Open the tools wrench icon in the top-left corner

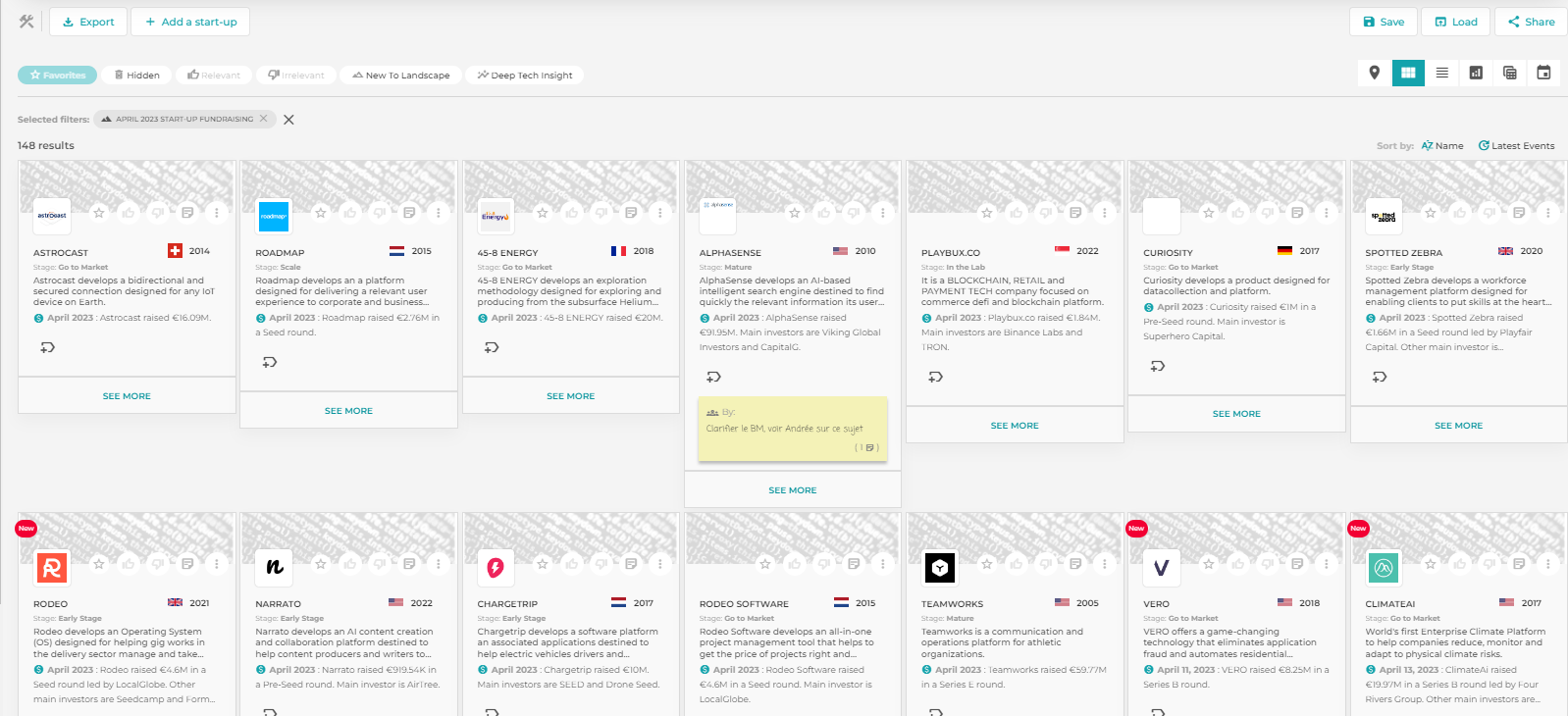click(26, 22)
